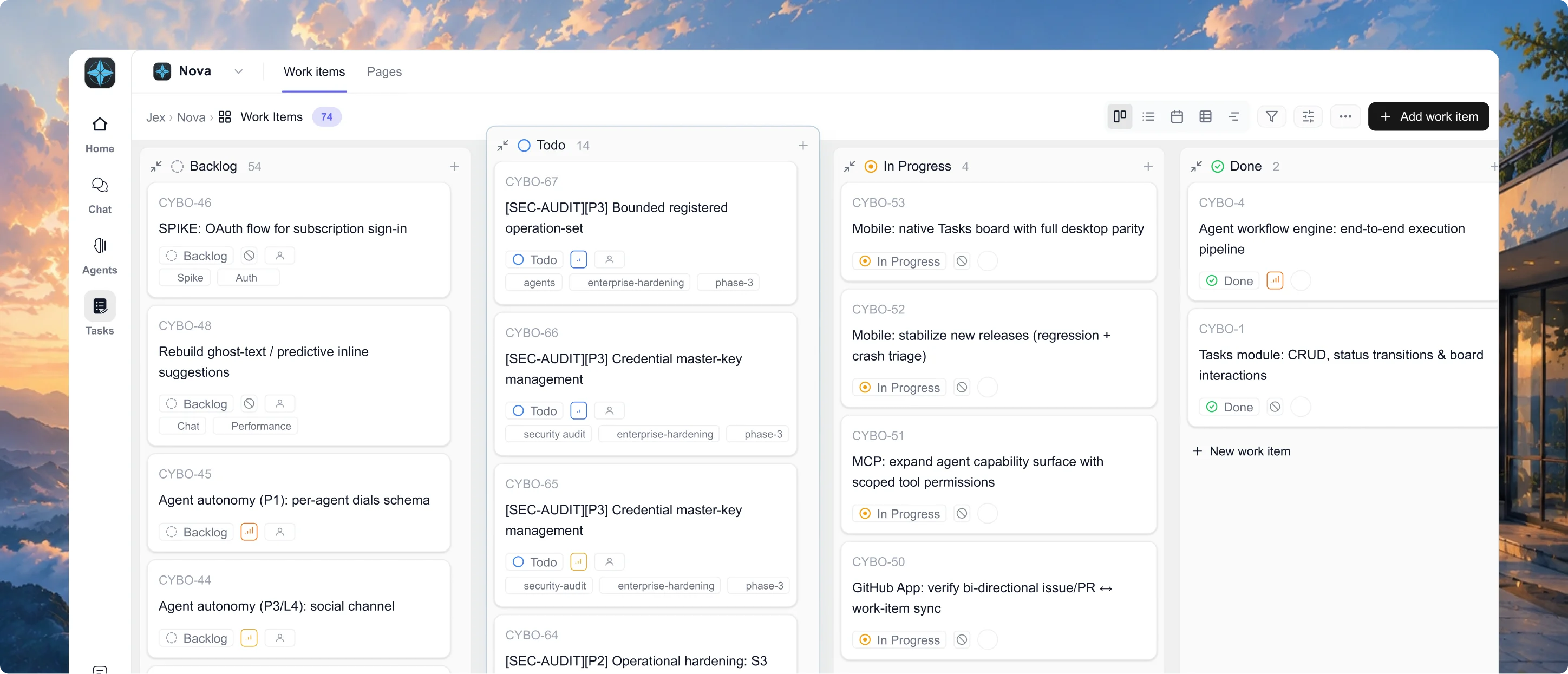Open the Home section in sidebar

[x=99, y=135]
